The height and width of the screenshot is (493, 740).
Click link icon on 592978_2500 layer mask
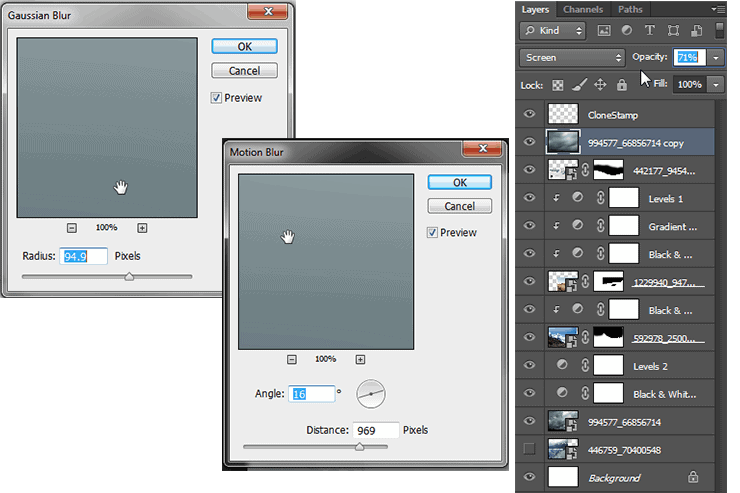(585, 338)
